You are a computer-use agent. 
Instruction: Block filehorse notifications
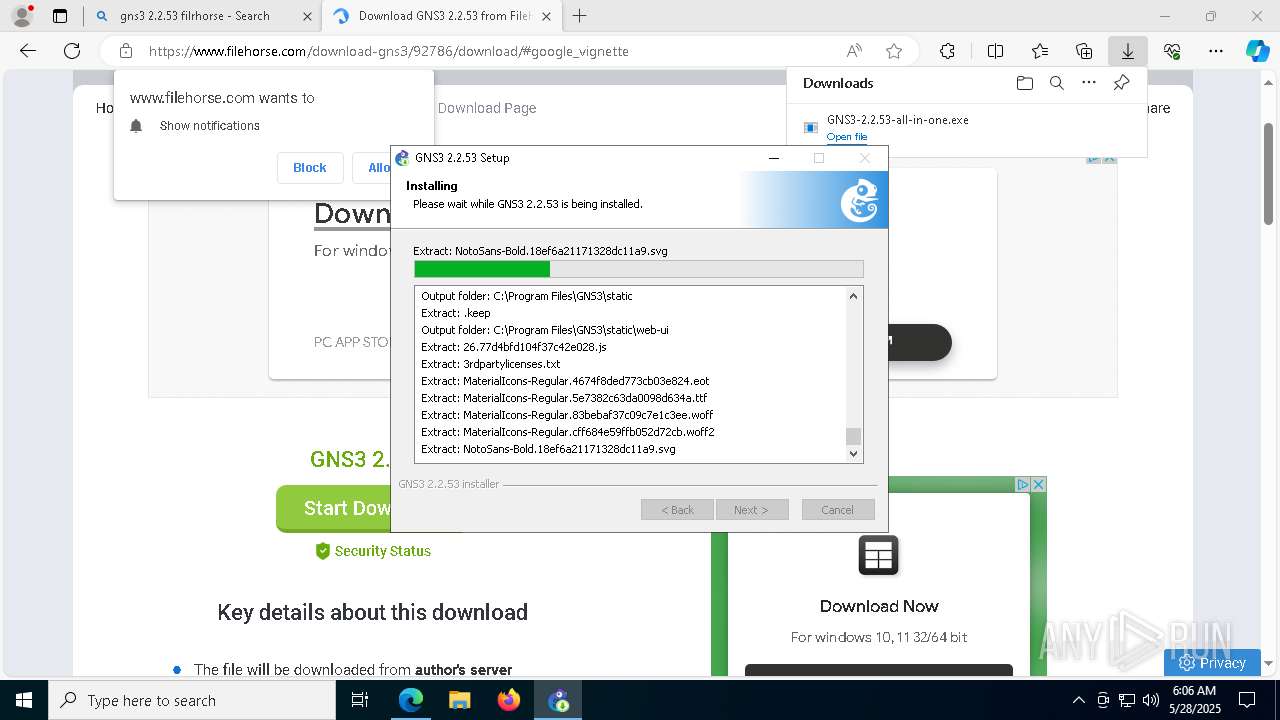[x=309, y=168]
